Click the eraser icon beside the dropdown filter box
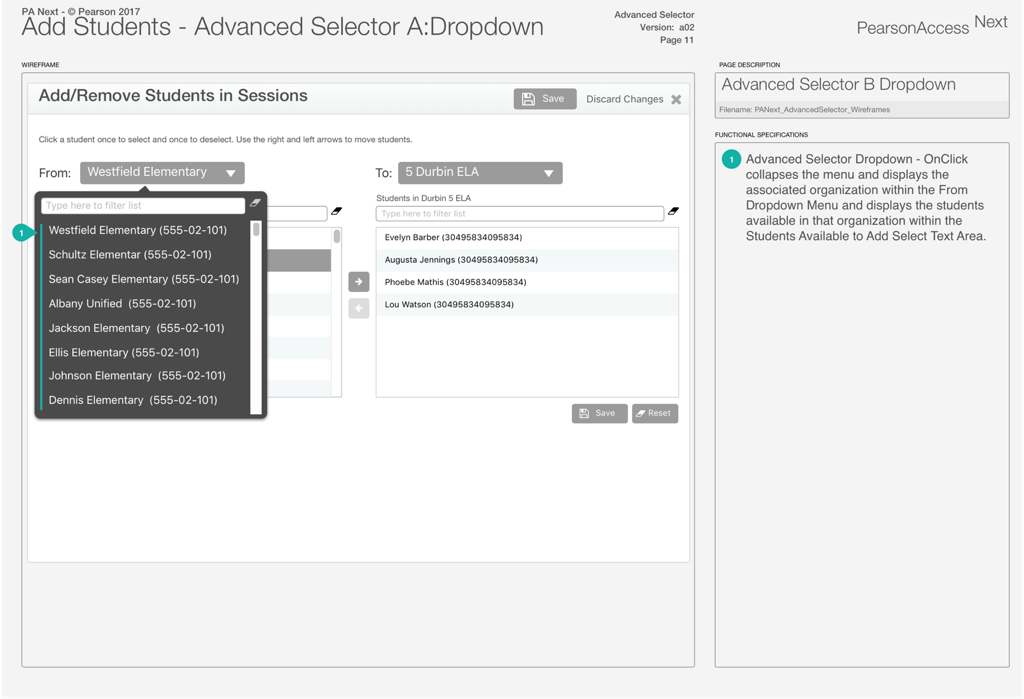Image resolution: width=1024 pixels, height=699 pixels. (x=256, y=204)
